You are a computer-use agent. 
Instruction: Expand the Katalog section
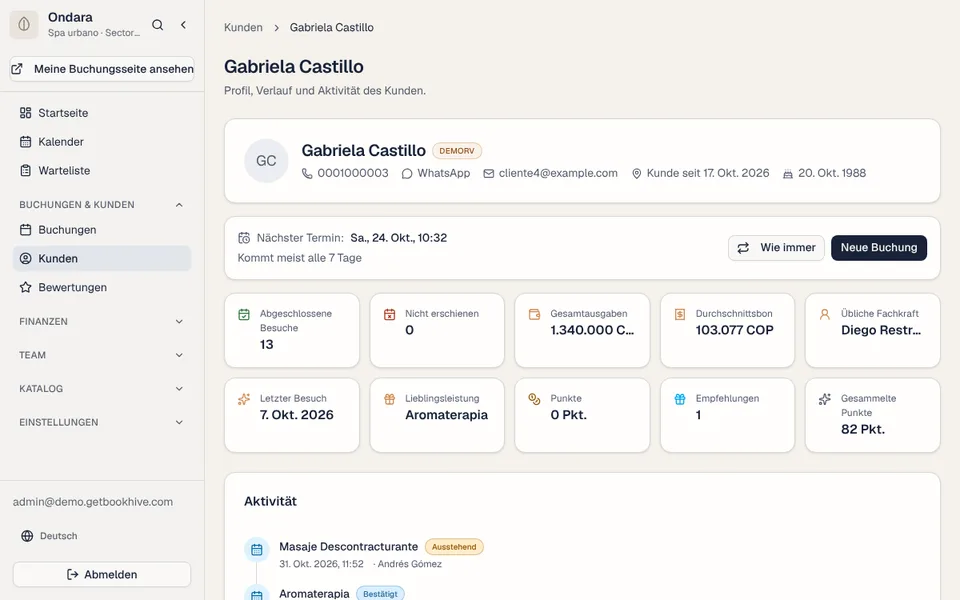pyautogui.click(x=102, y=389)
